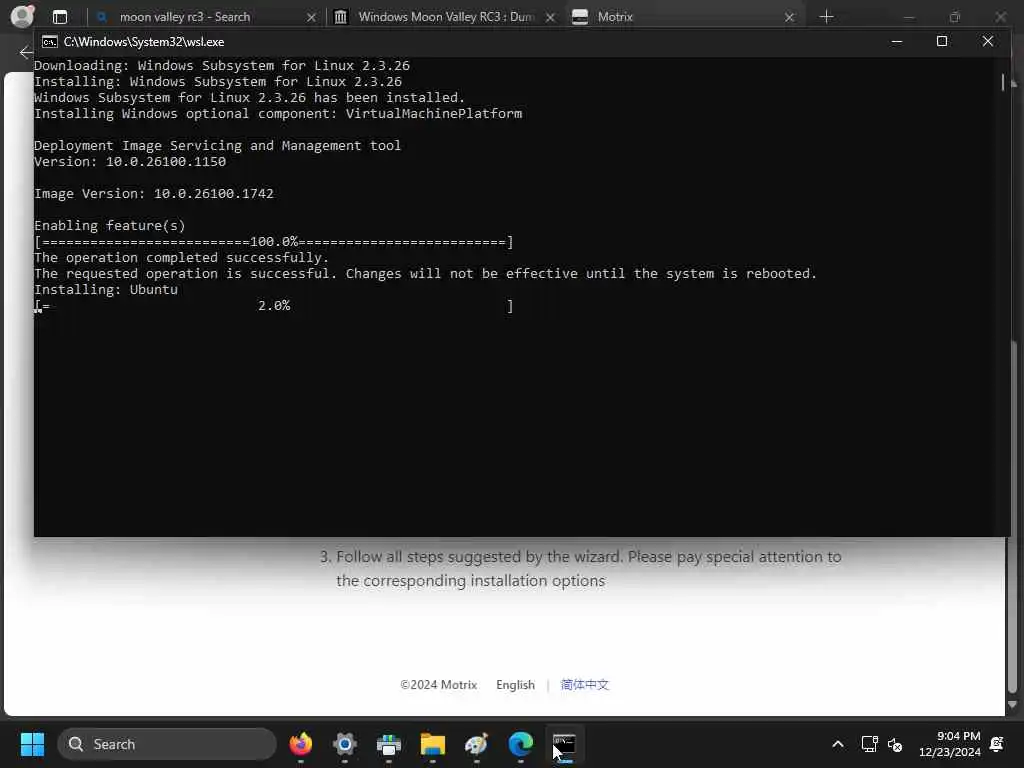Close the Motrix browser tab
Image resolution: width=1024 pixels, height=768 pixels.
tap(790, 18)
